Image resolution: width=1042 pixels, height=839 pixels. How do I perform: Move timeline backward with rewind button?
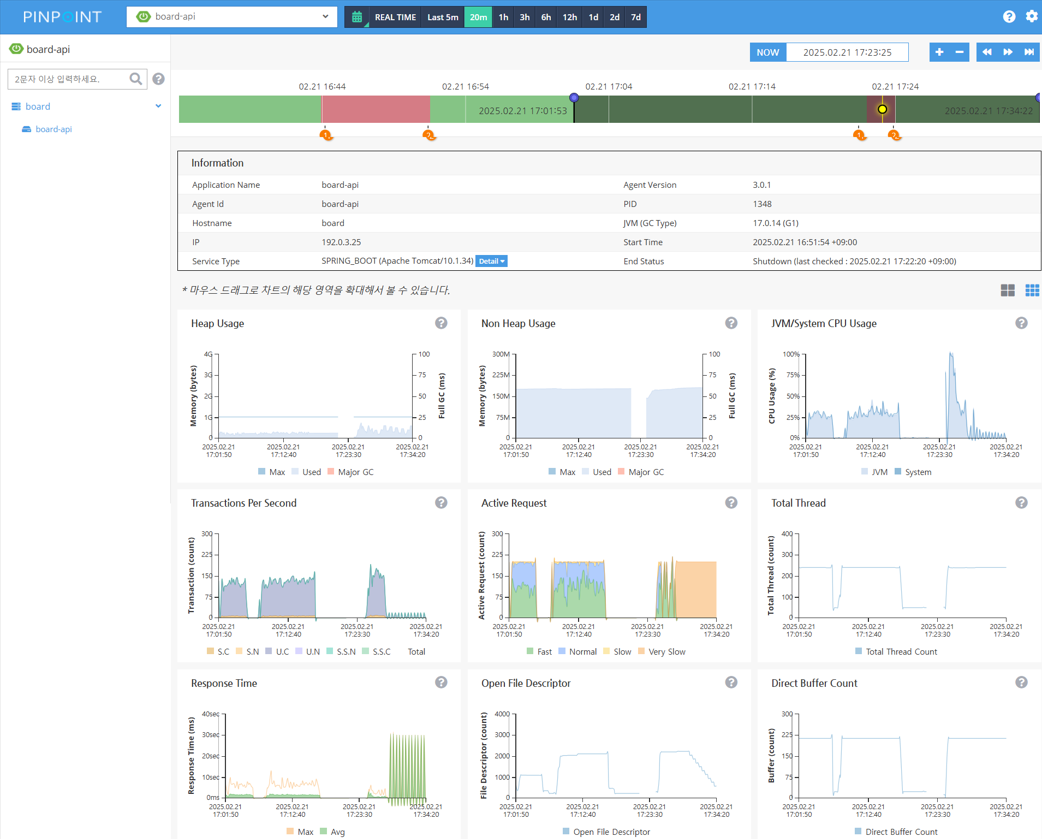click(x=987, y=52)
